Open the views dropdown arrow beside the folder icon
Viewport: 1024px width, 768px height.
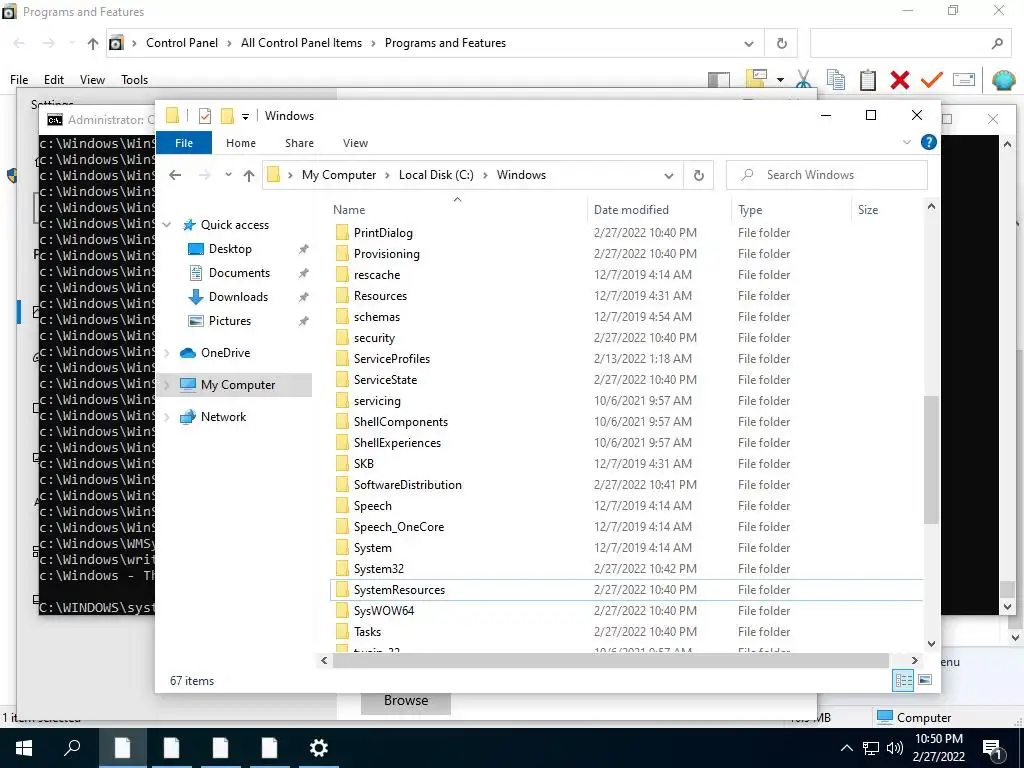[x=780, y=80]
